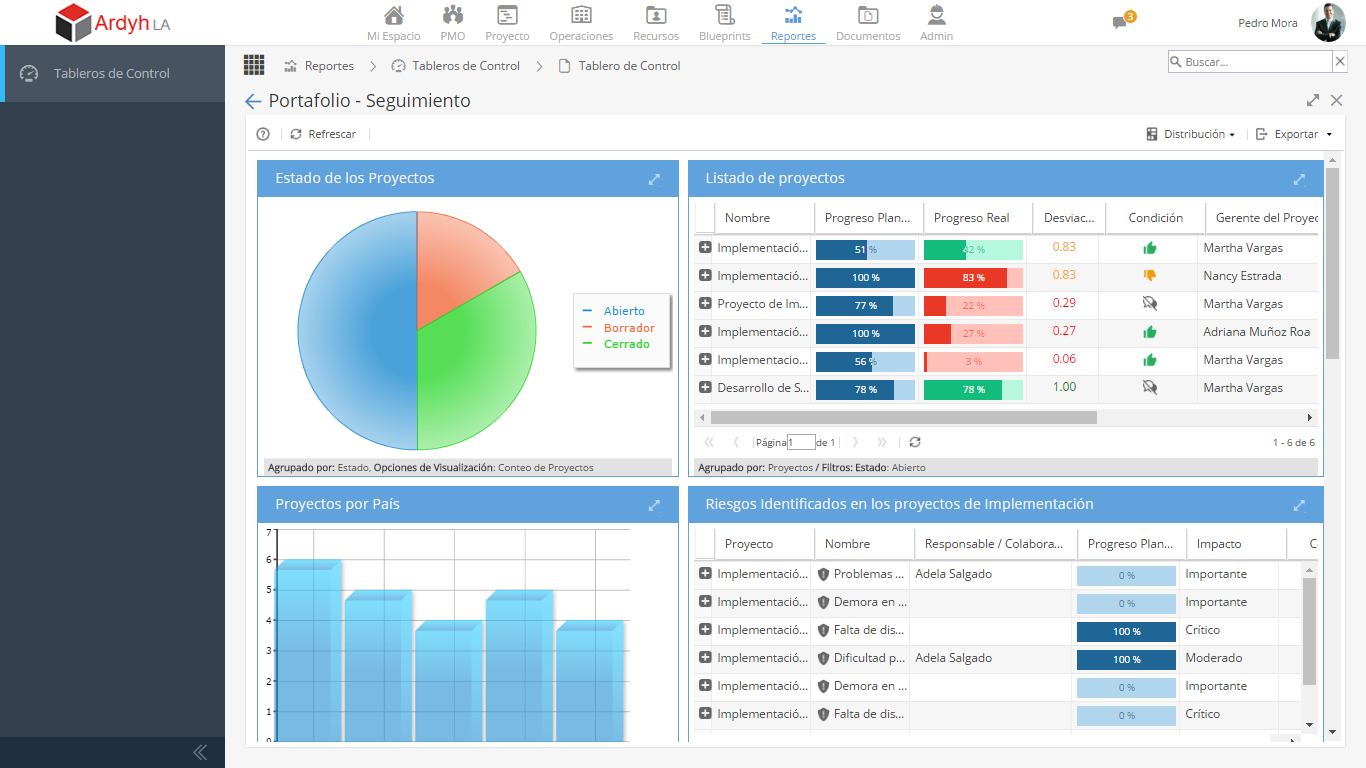1366x768 pixels.
Task: Open Mi Espacio module
Action: point(394,23)
